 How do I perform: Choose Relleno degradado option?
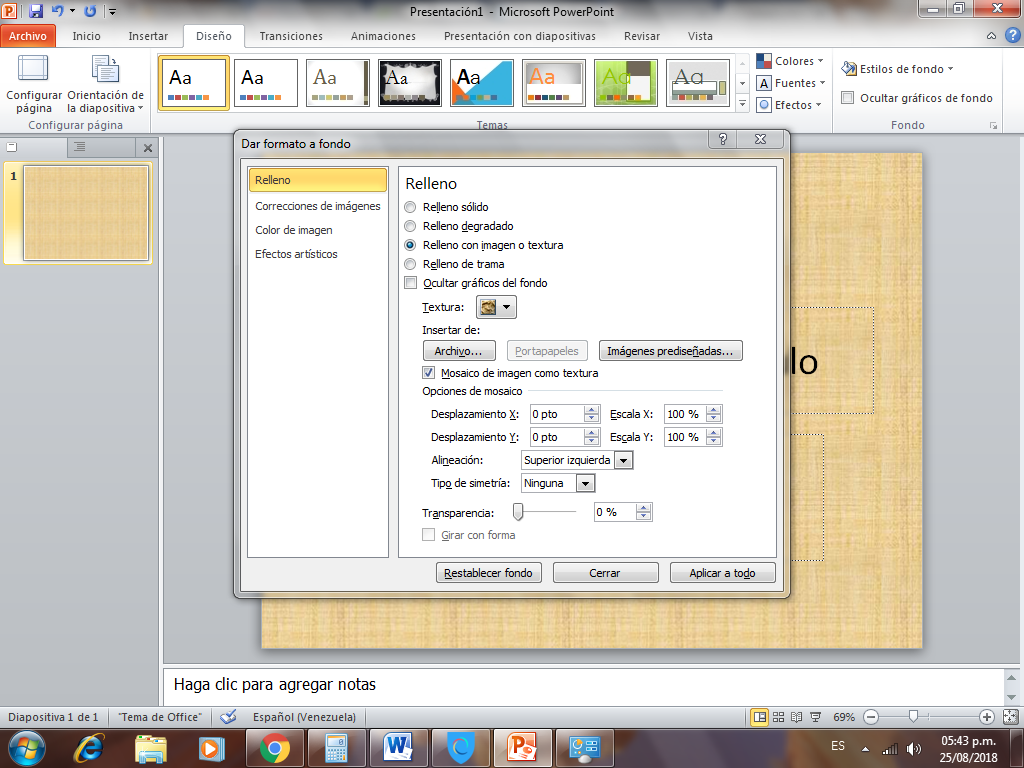point(410,226)
